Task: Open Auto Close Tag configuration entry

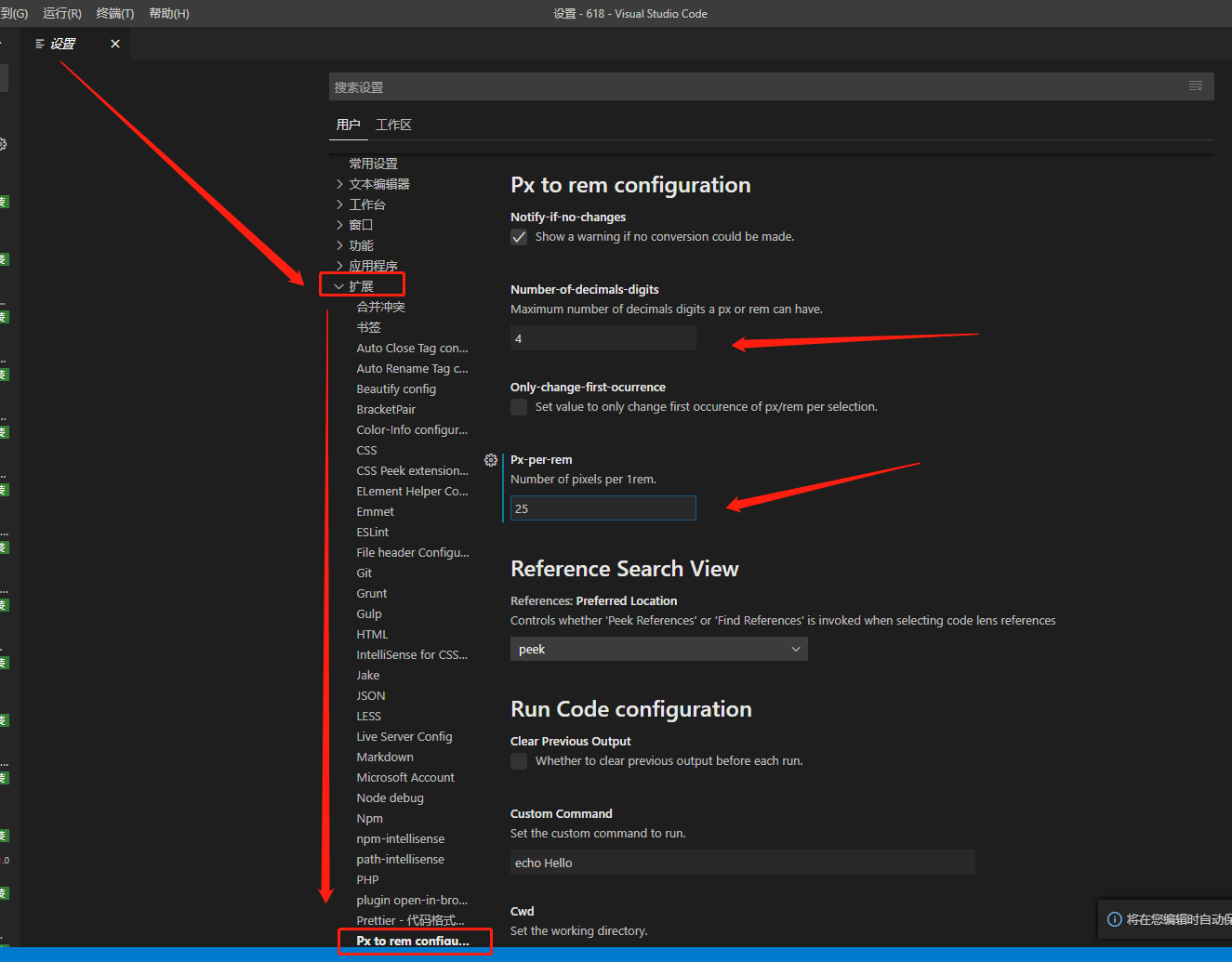Action: [x=412, y=348]
